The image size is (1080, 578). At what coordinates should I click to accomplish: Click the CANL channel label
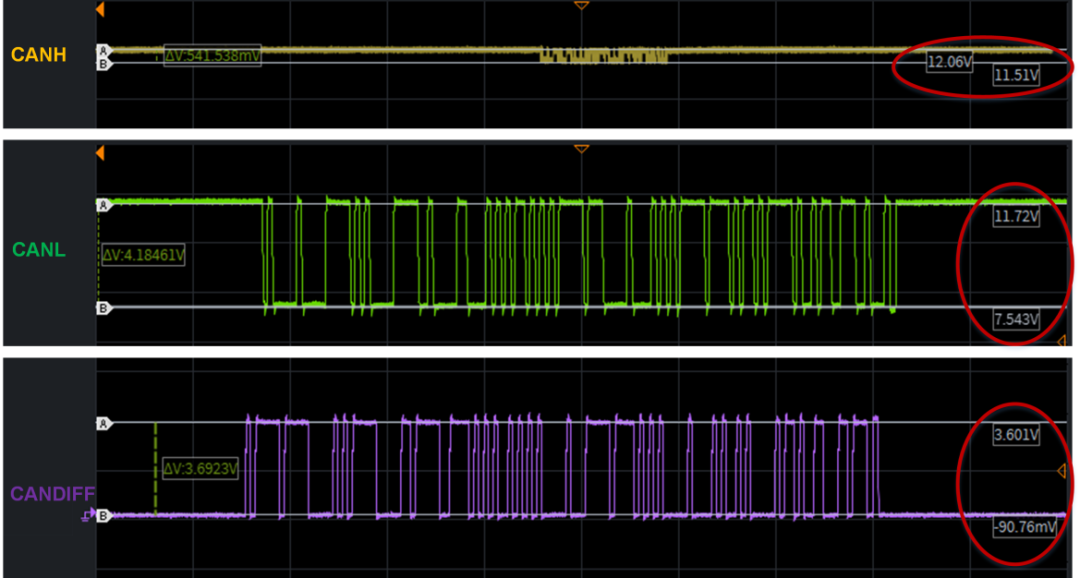click(39, 249)
